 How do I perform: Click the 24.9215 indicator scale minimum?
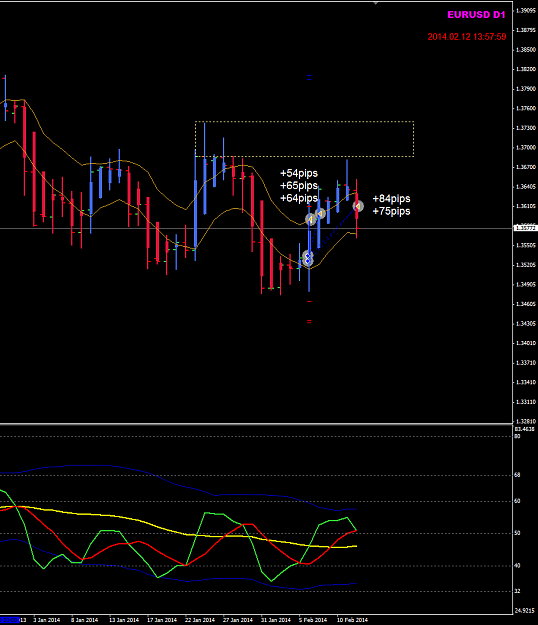[x=524, y=610]
